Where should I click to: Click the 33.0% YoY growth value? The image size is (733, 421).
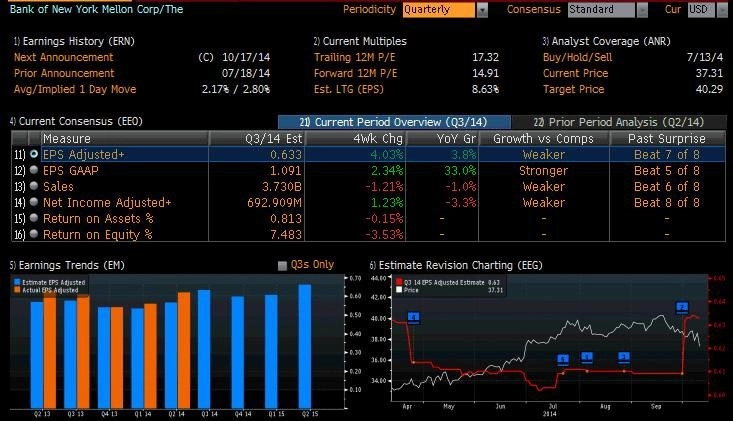point(460,171)
